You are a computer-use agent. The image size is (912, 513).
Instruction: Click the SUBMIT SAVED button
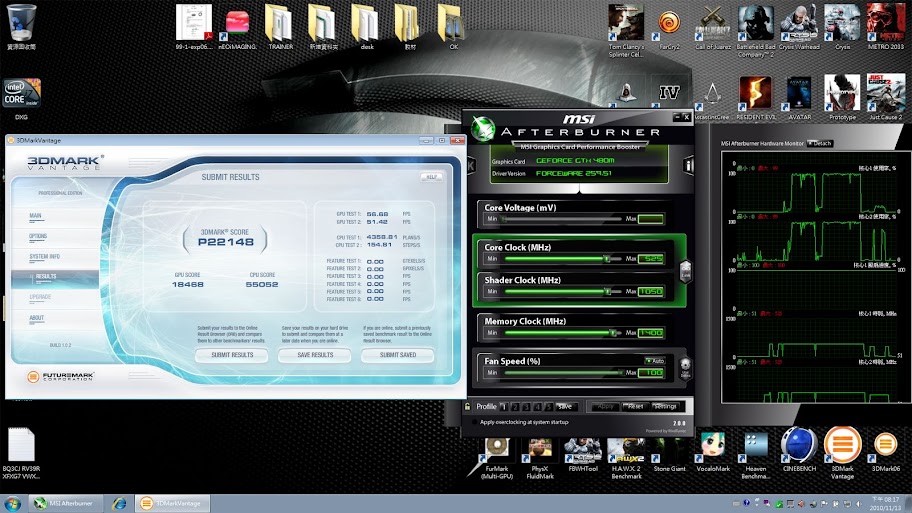pos(397,355)
